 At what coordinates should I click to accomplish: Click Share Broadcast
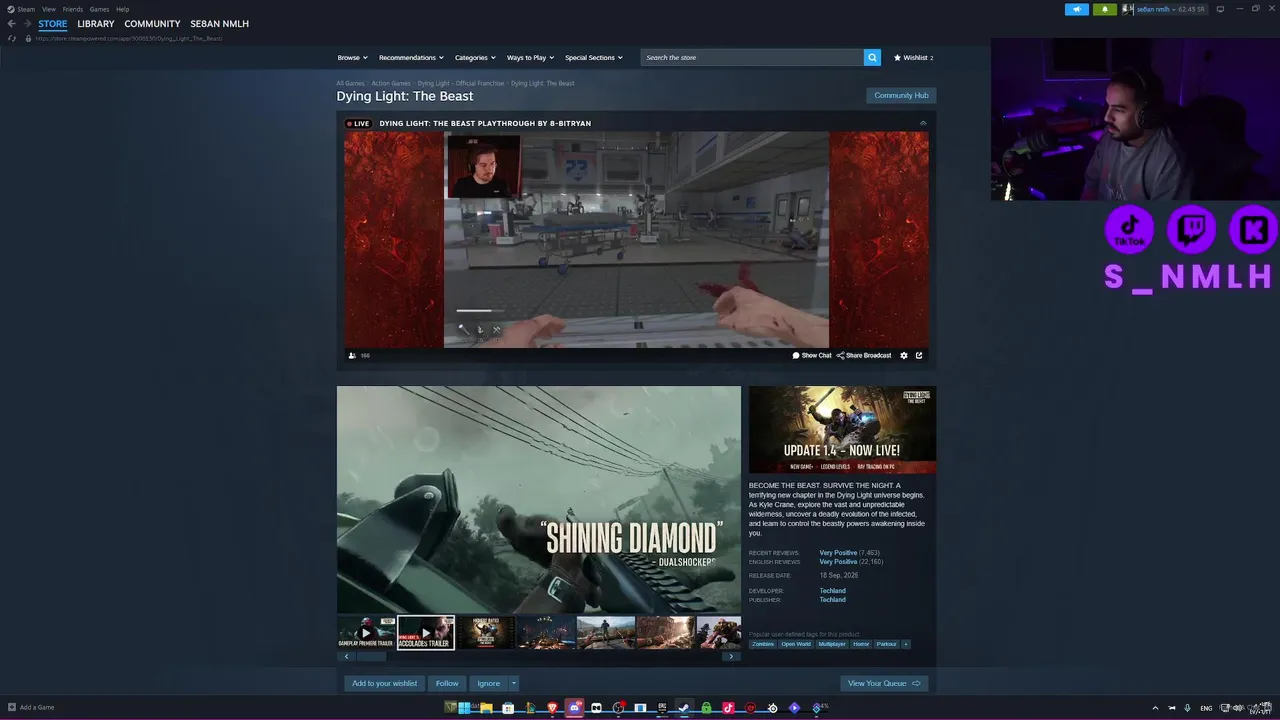click(864, 355)
